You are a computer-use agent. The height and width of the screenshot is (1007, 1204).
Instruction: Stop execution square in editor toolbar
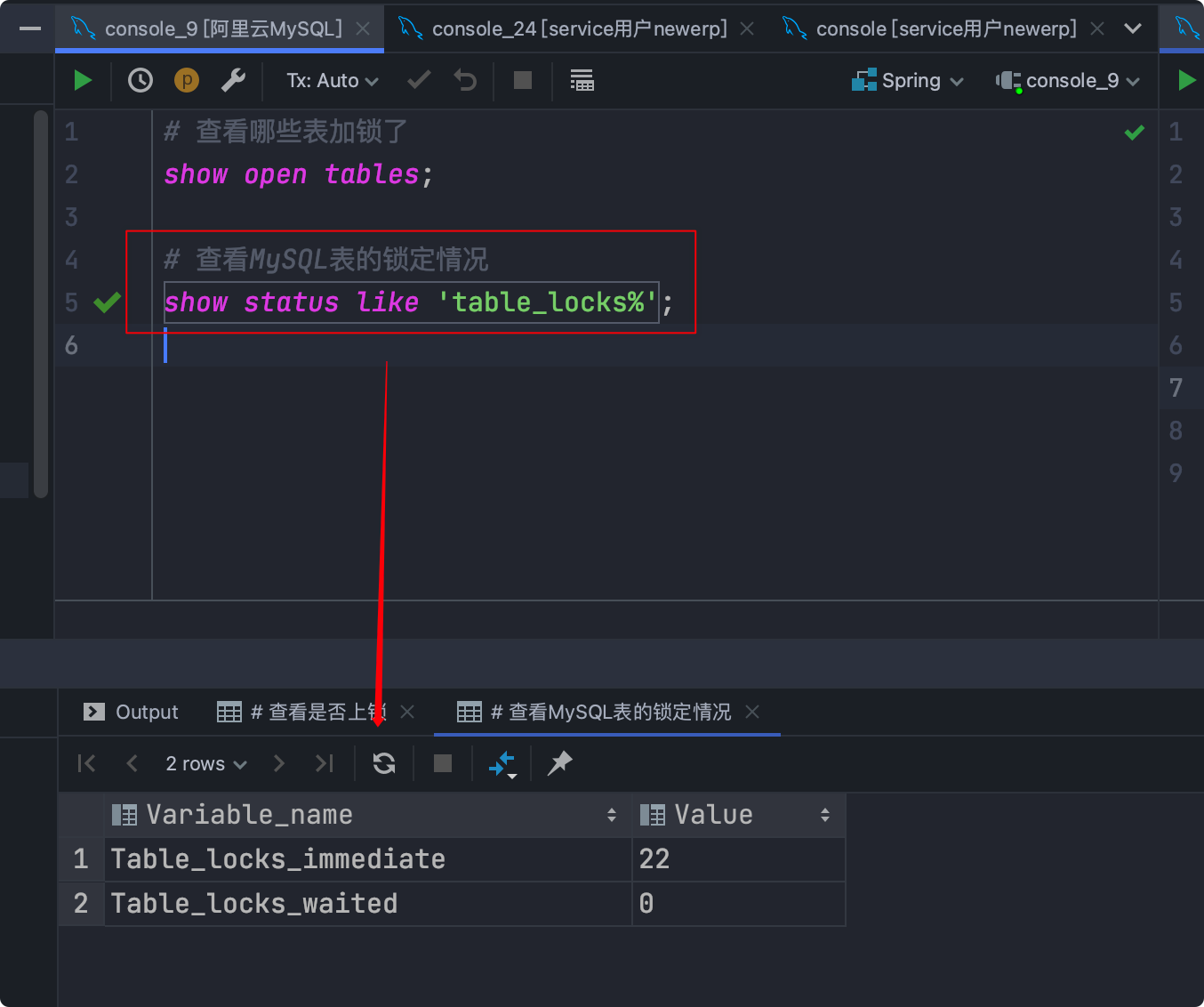tap(523, 81)
